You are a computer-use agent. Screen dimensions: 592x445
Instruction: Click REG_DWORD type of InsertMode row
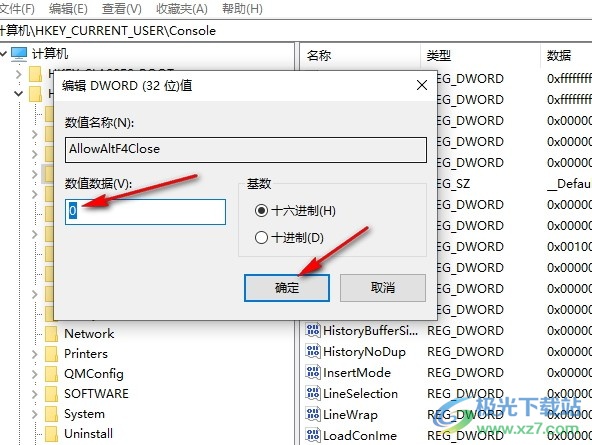(x=465, y=373)
